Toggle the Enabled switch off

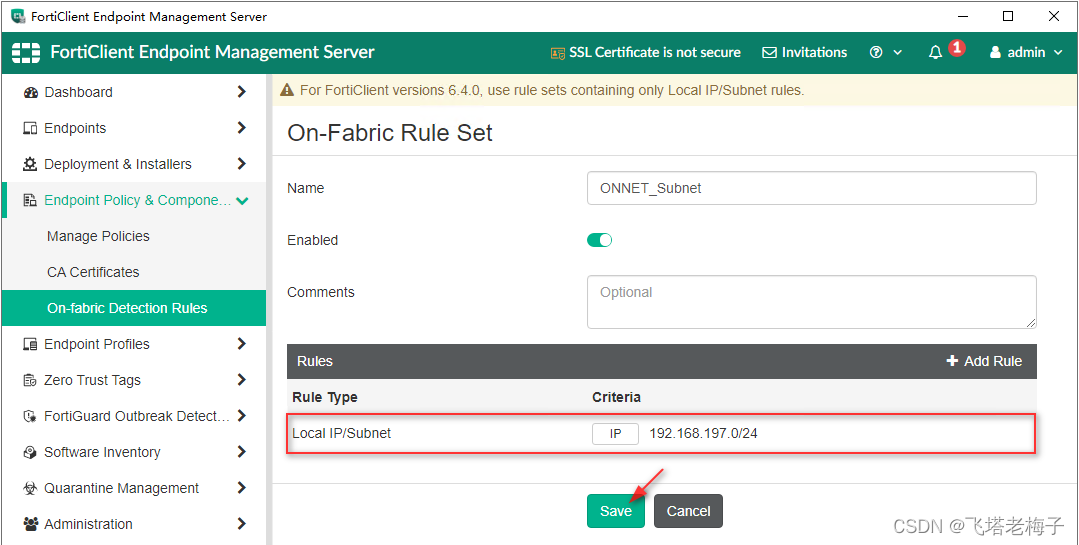coord(599,240)
